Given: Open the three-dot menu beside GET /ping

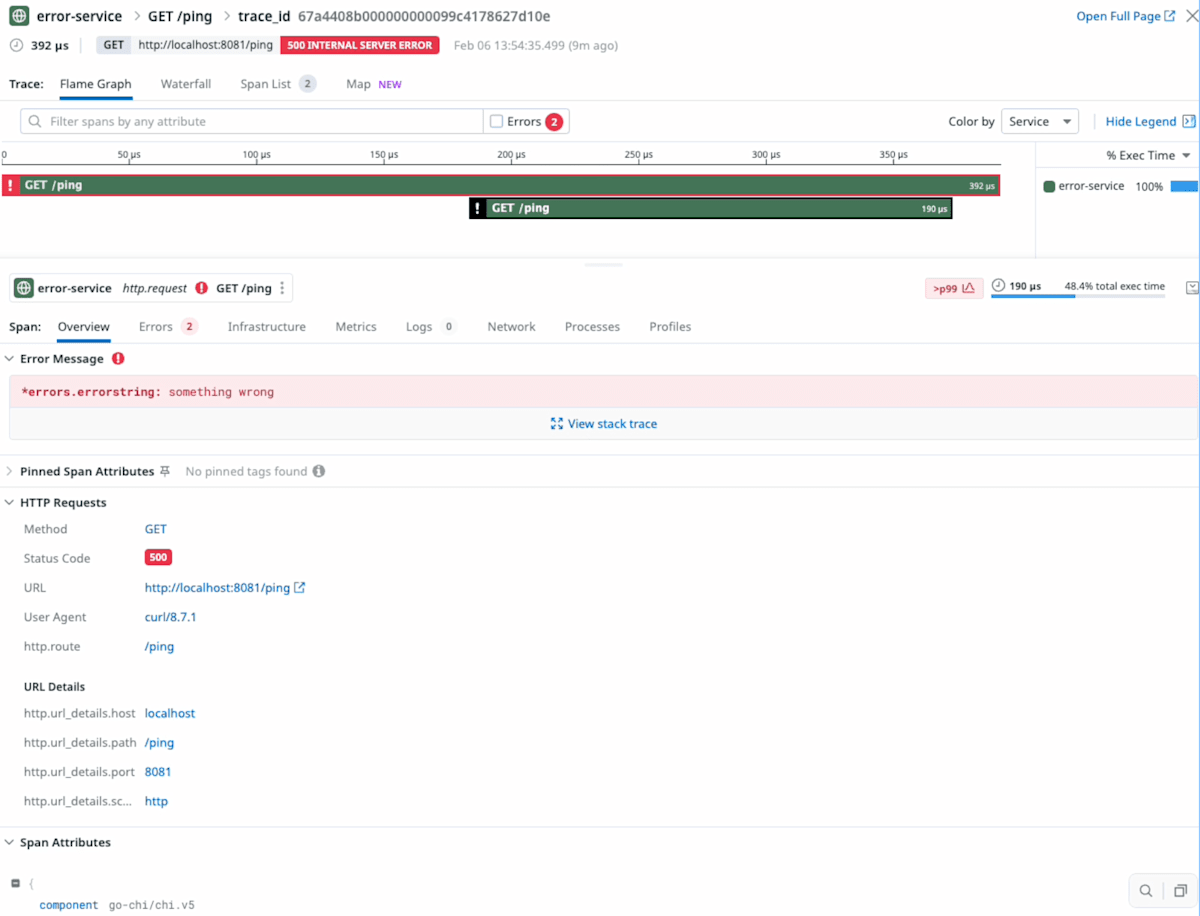Looking at the screenshot, I should 282,288.
